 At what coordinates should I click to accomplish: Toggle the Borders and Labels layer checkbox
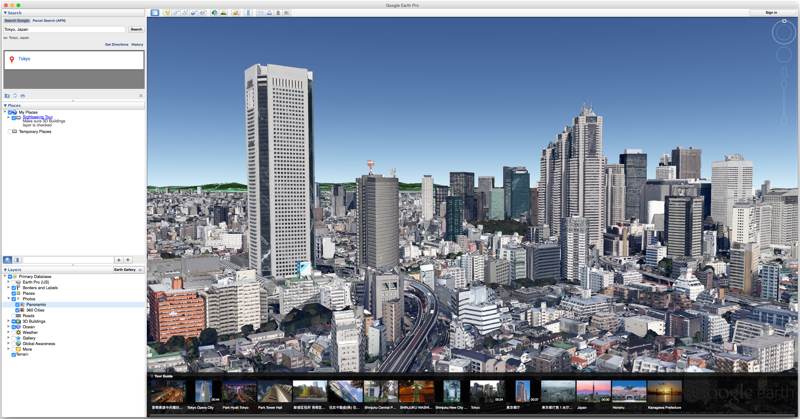(x=14, y=288)
